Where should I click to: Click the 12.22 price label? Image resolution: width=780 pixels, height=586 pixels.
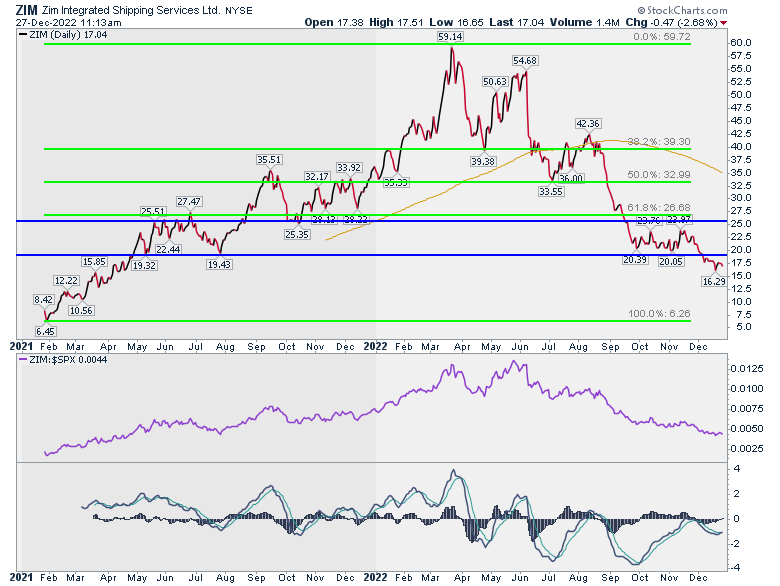pos(66,281)
